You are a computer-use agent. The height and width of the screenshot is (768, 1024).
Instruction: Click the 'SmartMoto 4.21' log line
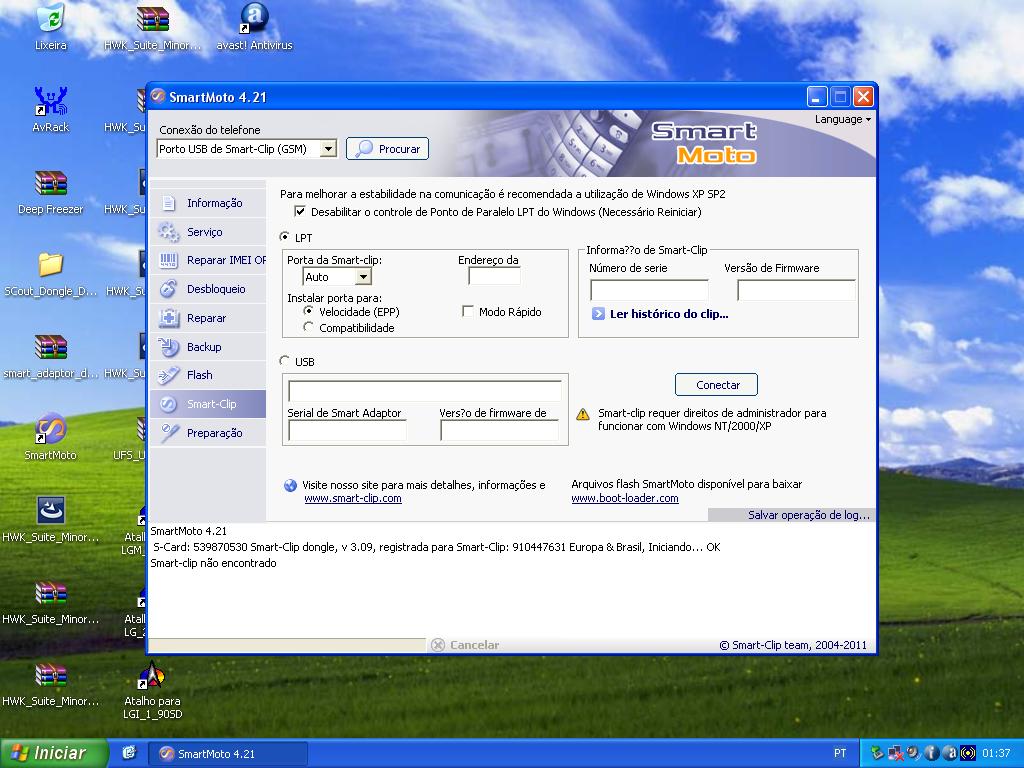point(189,531)
